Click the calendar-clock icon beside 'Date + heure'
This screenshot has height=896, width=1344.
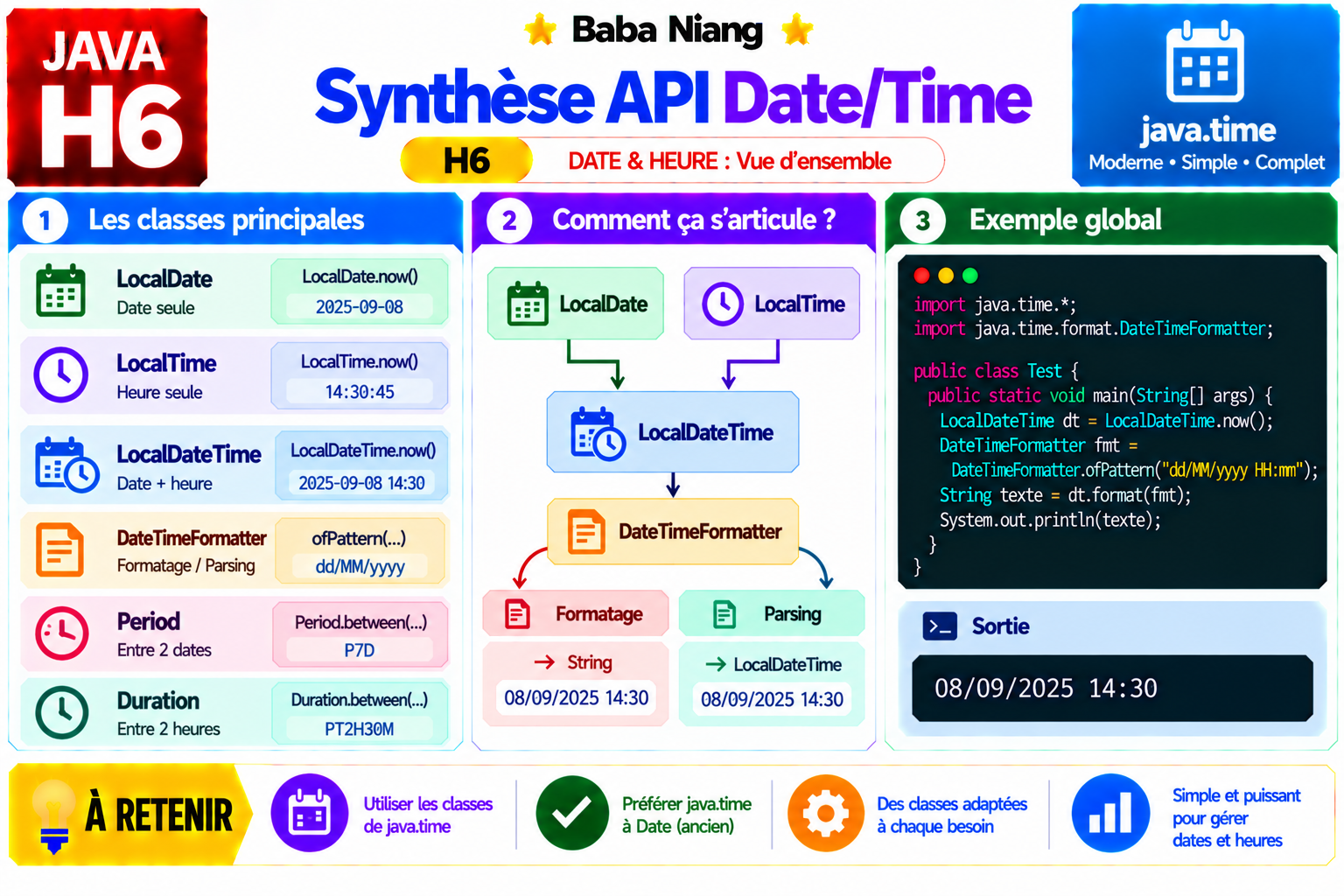point(66,465)
